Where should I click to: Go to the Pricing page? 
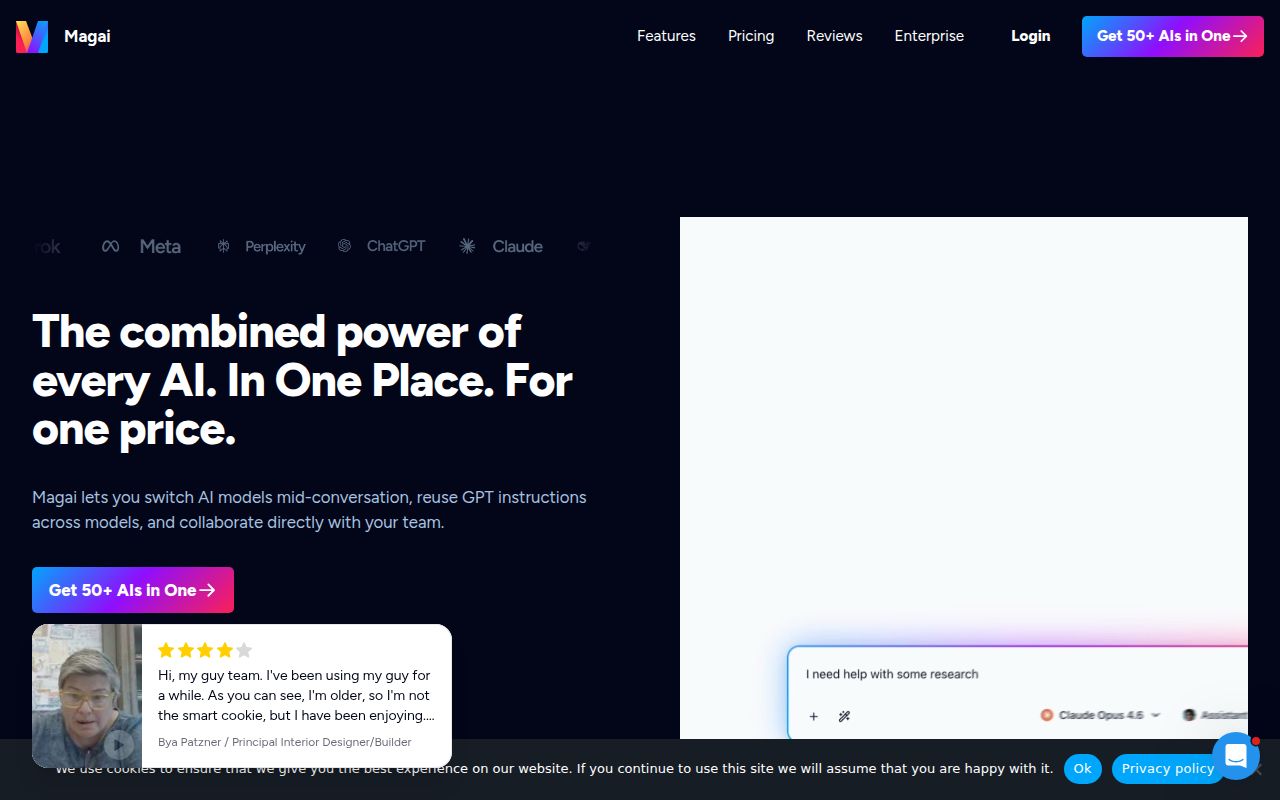coord(751,36)
